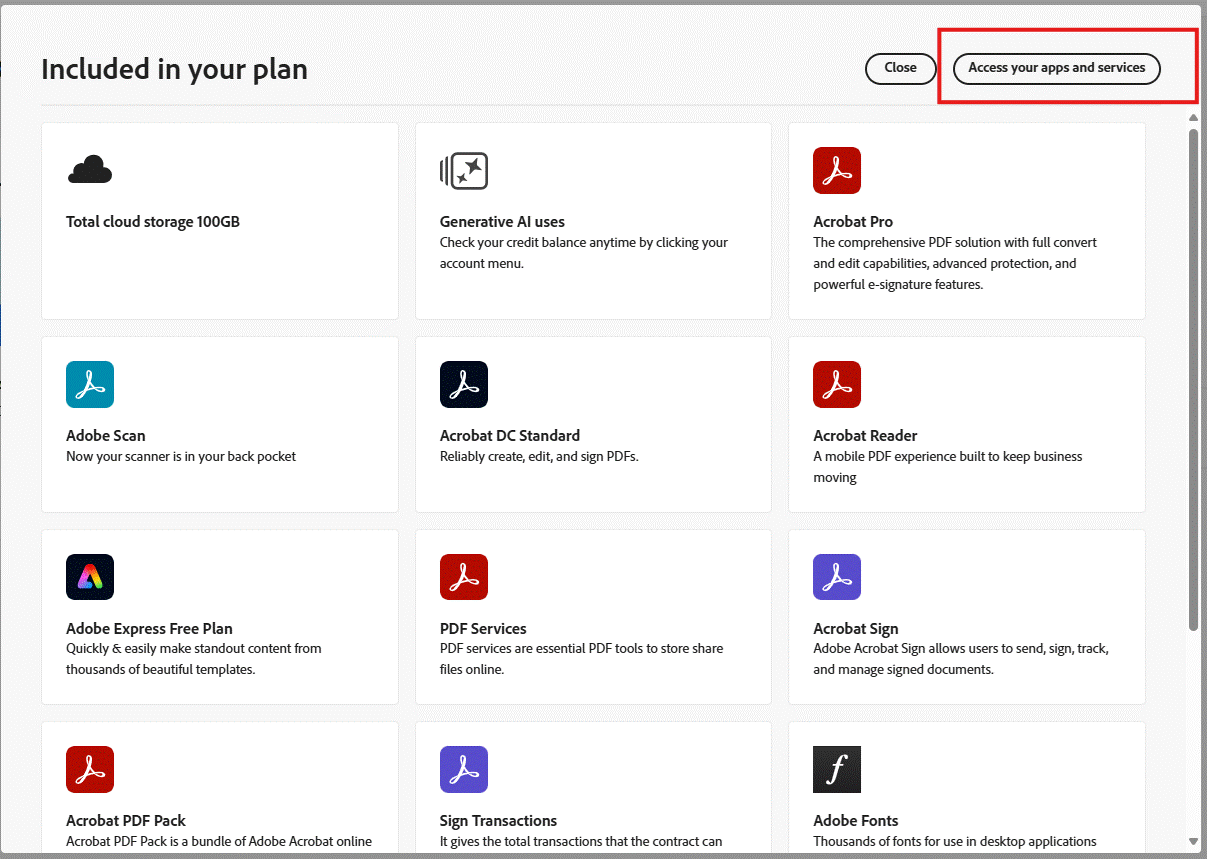Click the Sign Transactions icon
Viewport: 1207px width, 859px height.
pos(464,769)
